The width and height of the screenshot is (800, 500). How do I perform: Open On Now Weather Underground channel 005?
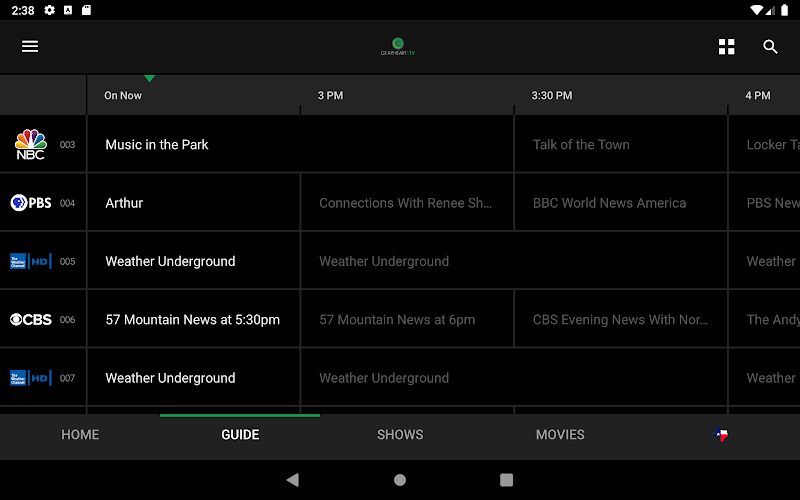(194, 261)
